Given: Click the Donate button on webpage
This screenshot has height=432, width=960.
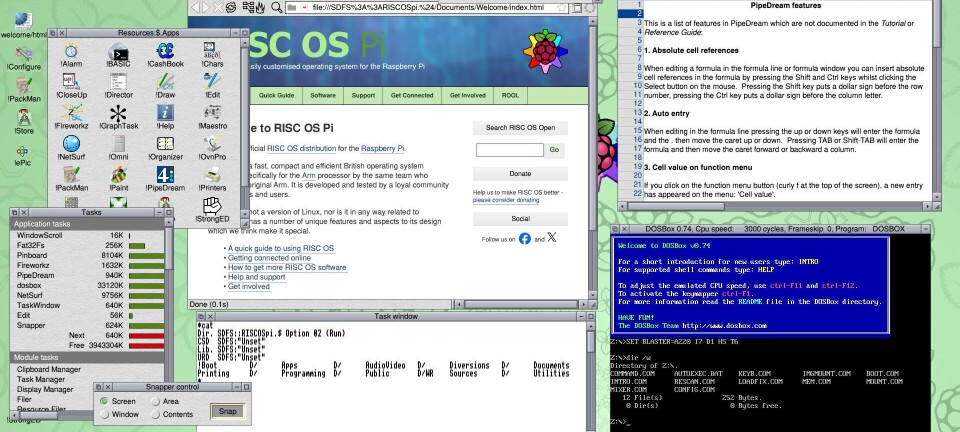Looking at the screenshot, I should [x=520, y=174].
